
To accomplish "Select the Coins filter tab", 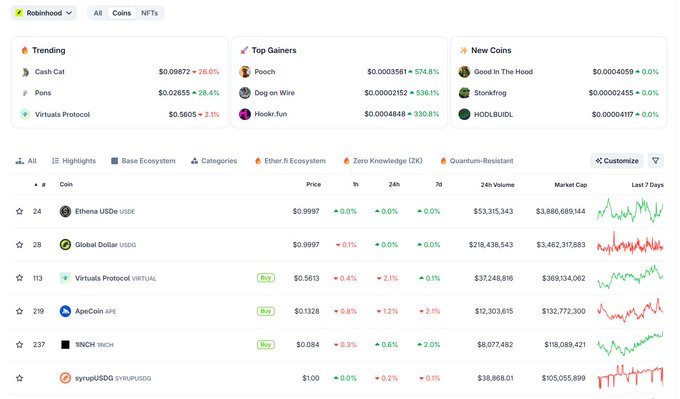I will point(121,13).
